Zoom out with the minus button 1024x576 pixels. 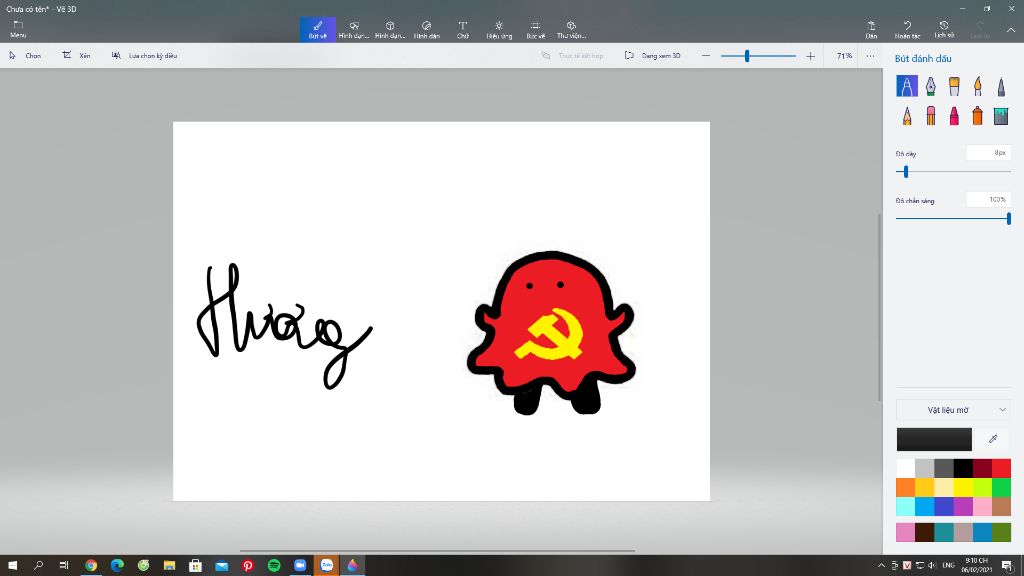tap(706, 56)
